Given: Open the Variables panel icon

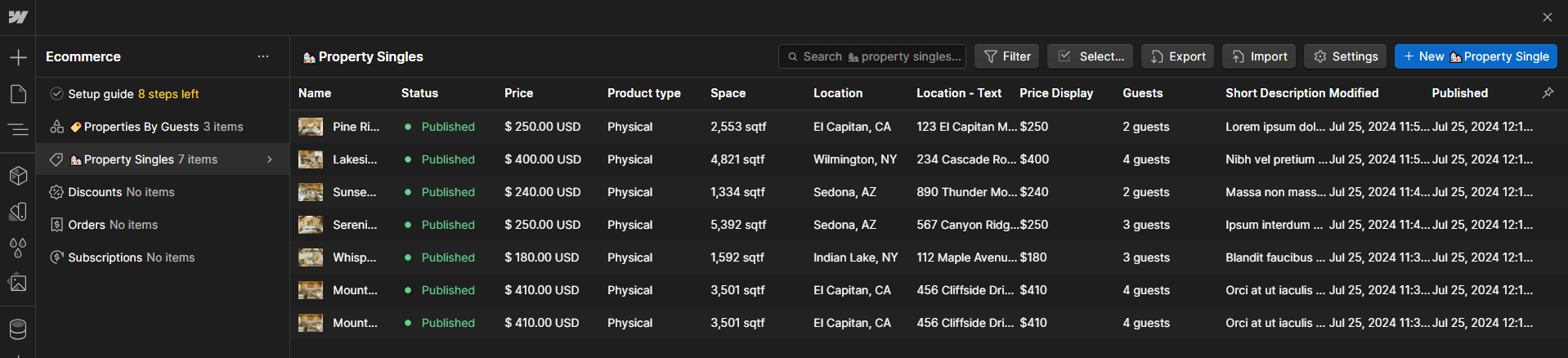Looking at the screenshot, I should (x=18, y=212).
